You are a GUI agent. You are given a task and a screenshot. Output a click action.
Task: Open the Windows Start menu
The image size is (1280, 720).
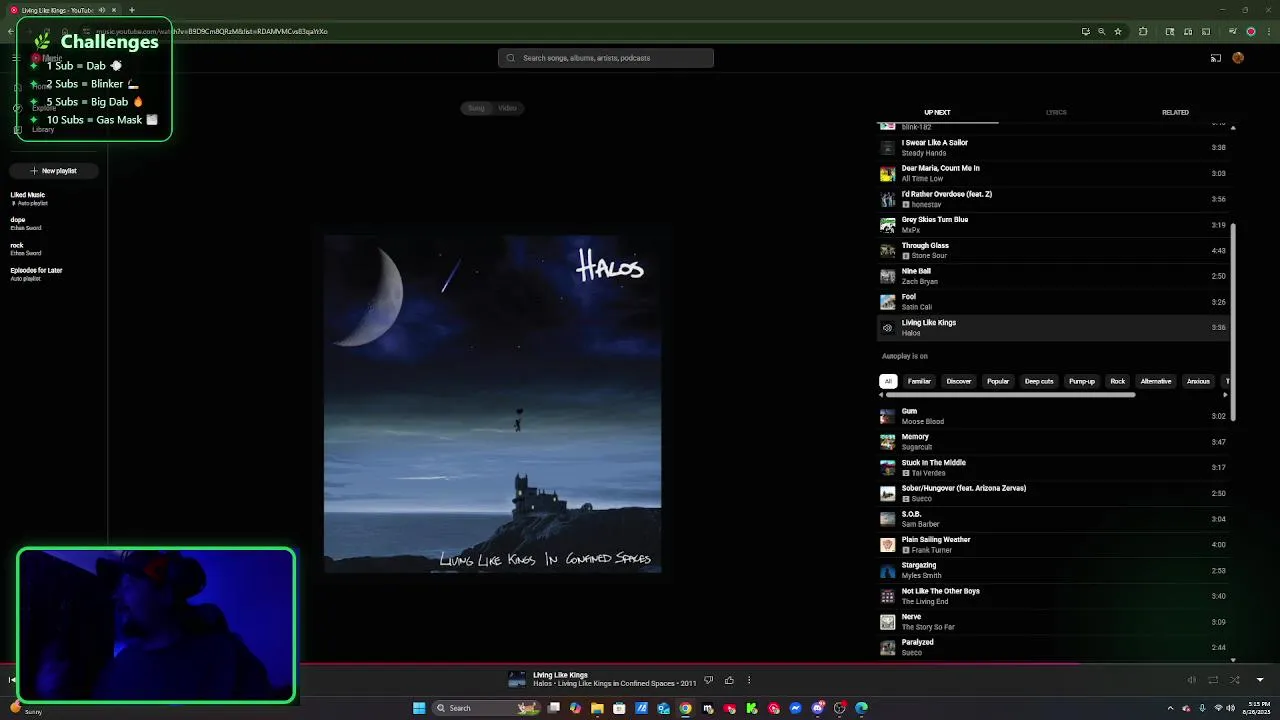419,708
